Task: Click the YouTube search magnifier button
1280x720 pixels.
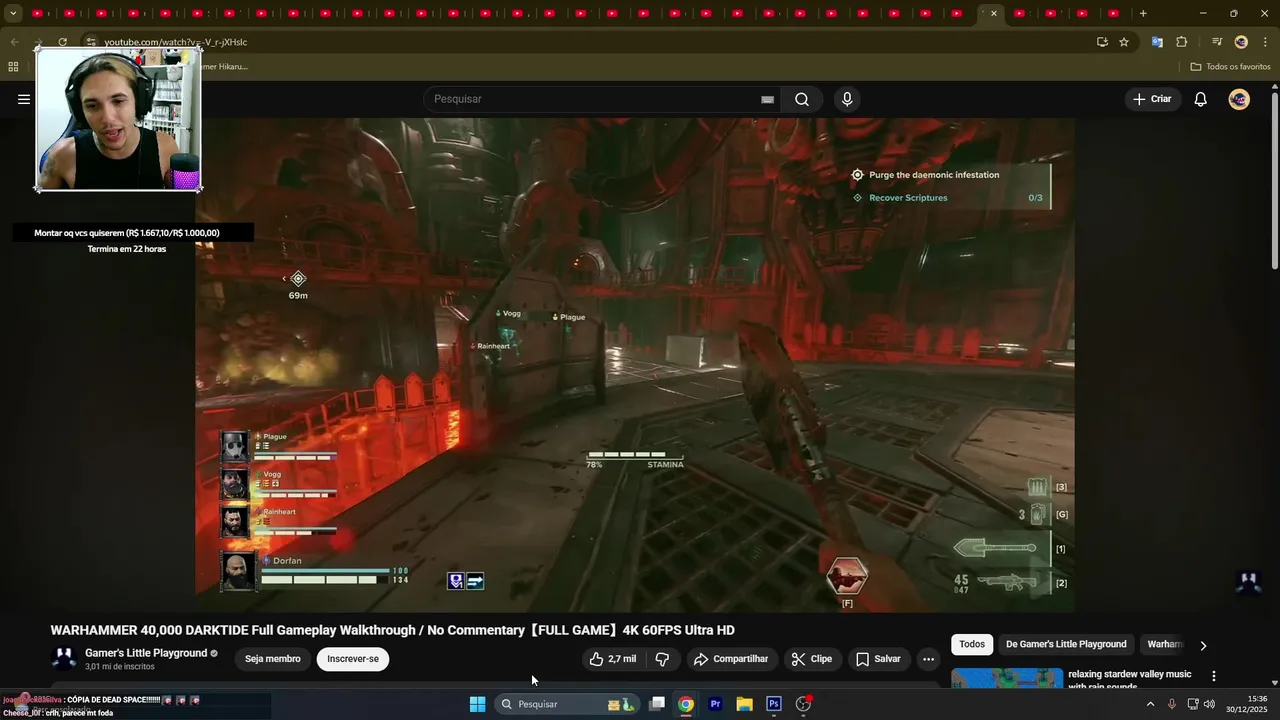Action: pos(802,99)
